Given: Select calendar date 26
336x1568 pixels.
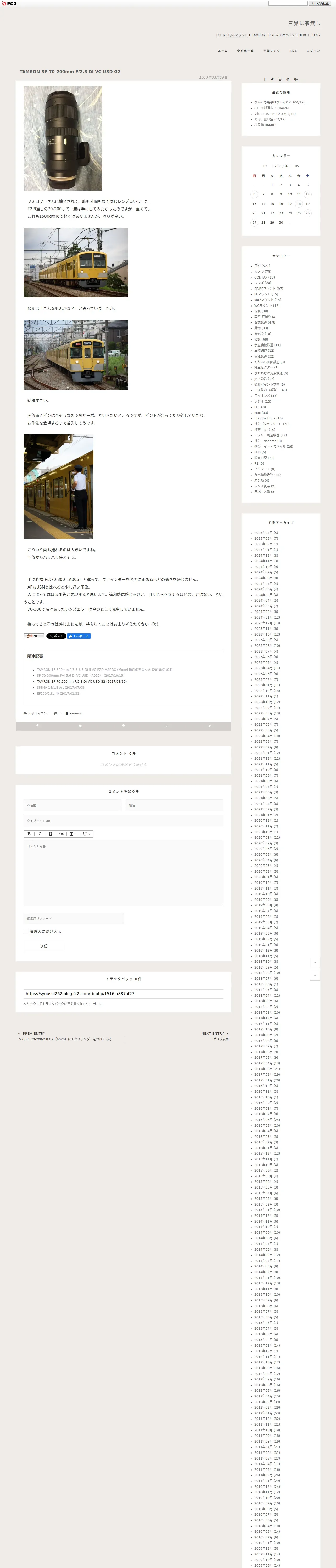Looking at the screenshot, I should pyautogui.click(x=307, y=213).
